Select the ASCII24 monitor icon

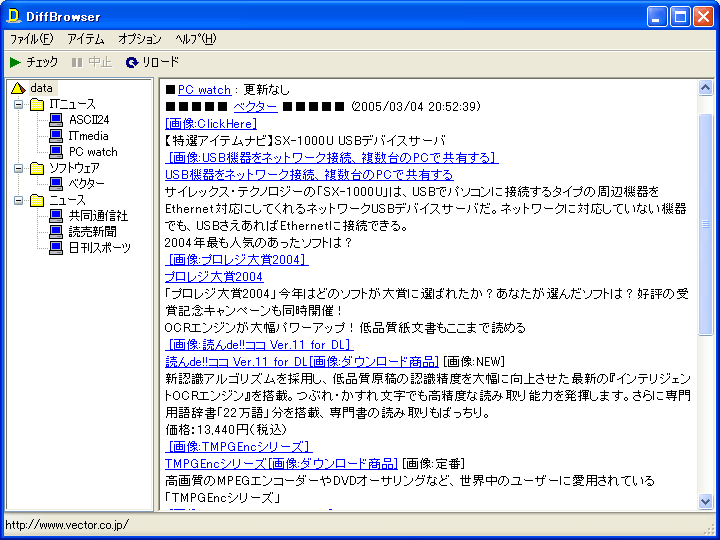pyautogui.click(x=56, y=120)
